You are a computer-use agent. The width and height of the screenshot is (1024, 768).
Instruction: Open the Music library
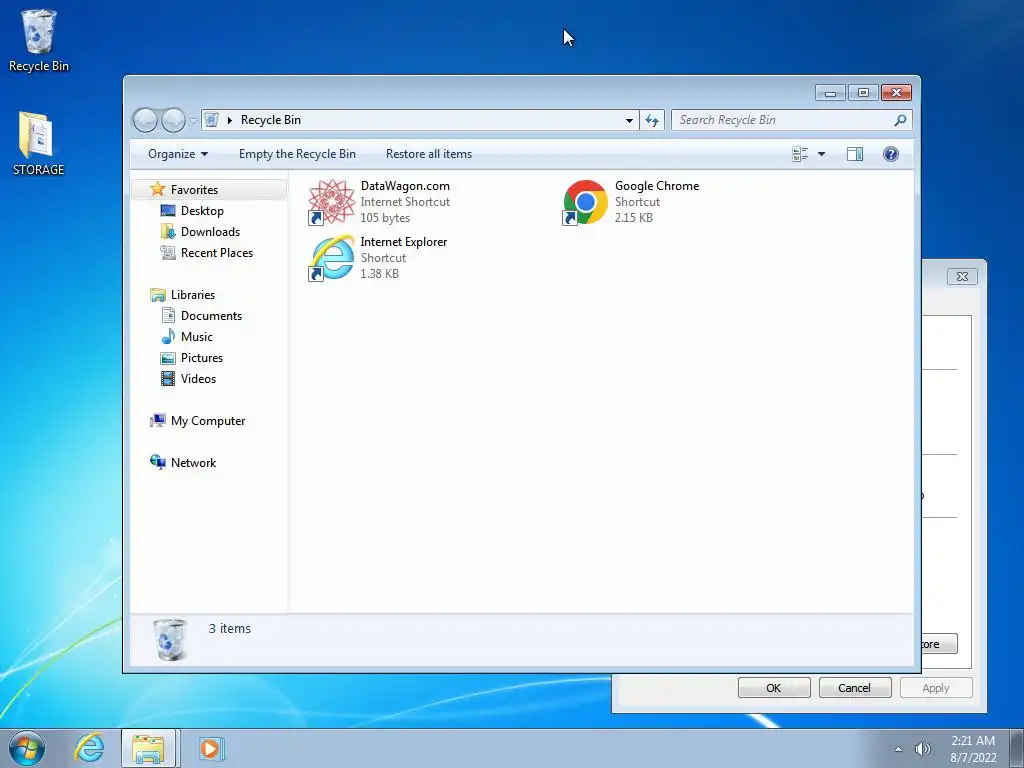point(197,337)
